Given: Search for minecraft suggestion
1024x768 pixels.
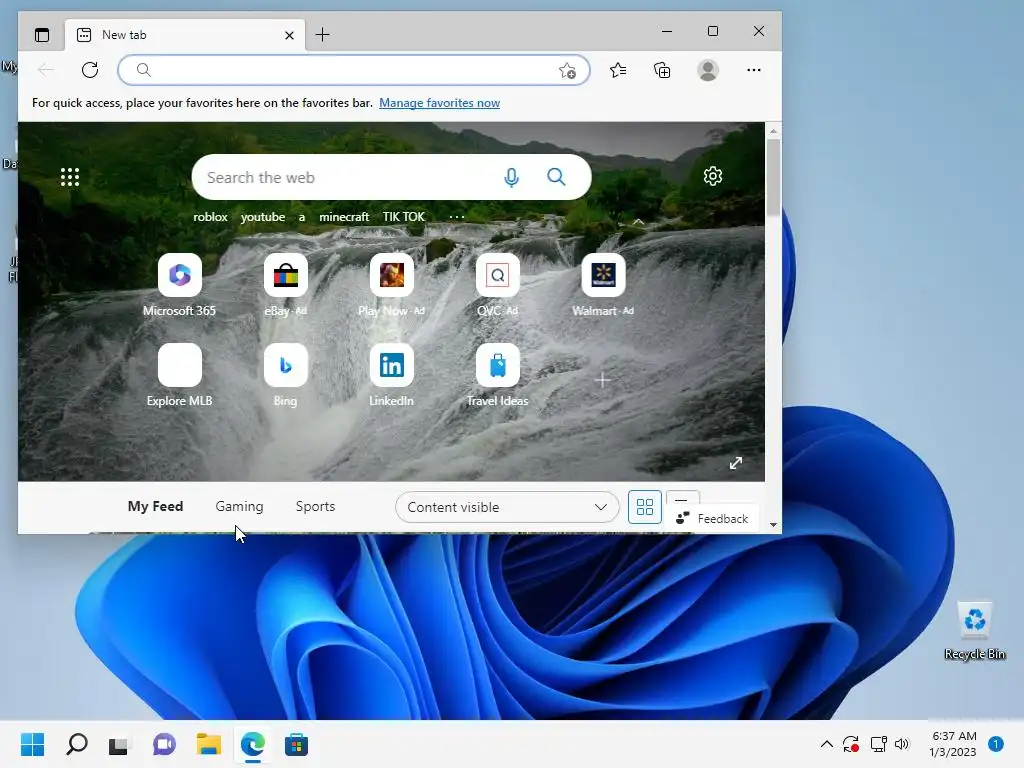Looking at the screenshot, I should (344, 217).
